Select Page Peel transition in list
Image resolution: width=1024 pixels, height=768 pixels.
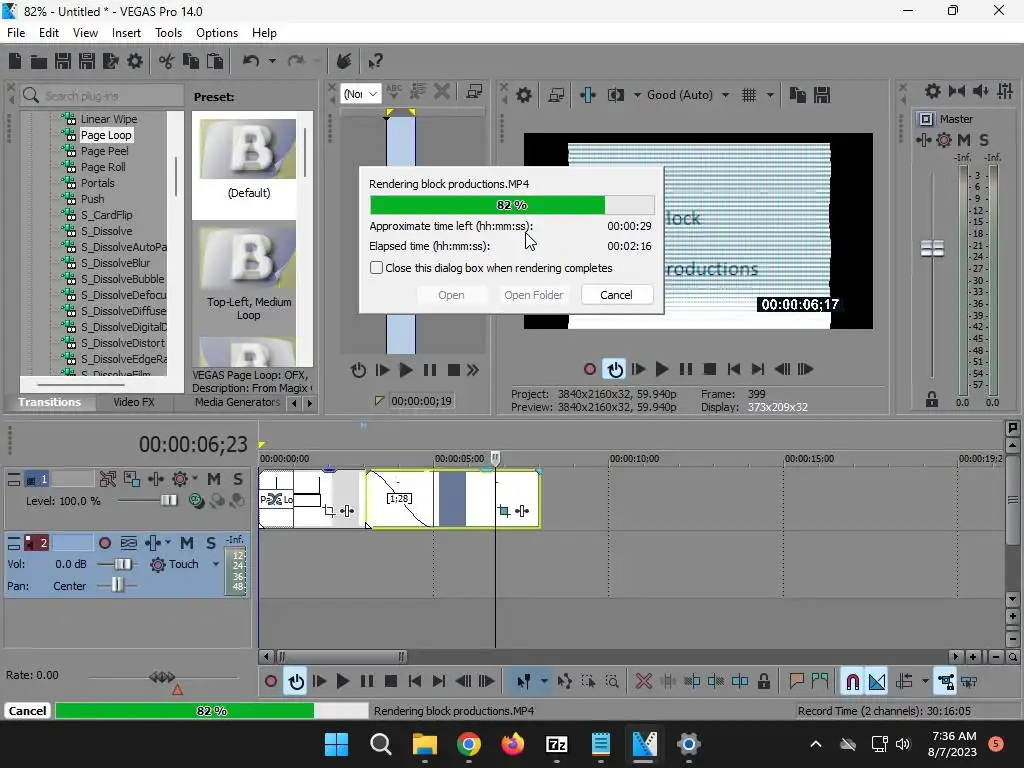click(x=104, y=152)
